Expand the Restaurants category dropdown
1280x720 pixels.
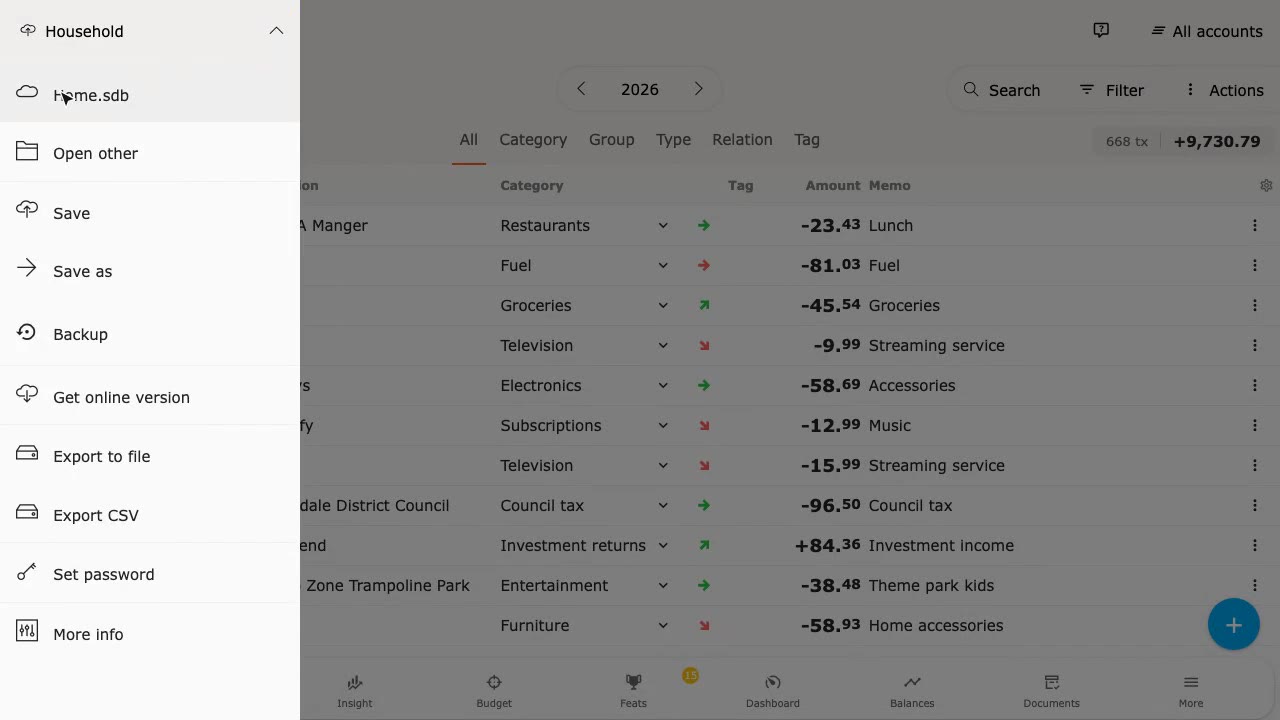pos(662,225)
